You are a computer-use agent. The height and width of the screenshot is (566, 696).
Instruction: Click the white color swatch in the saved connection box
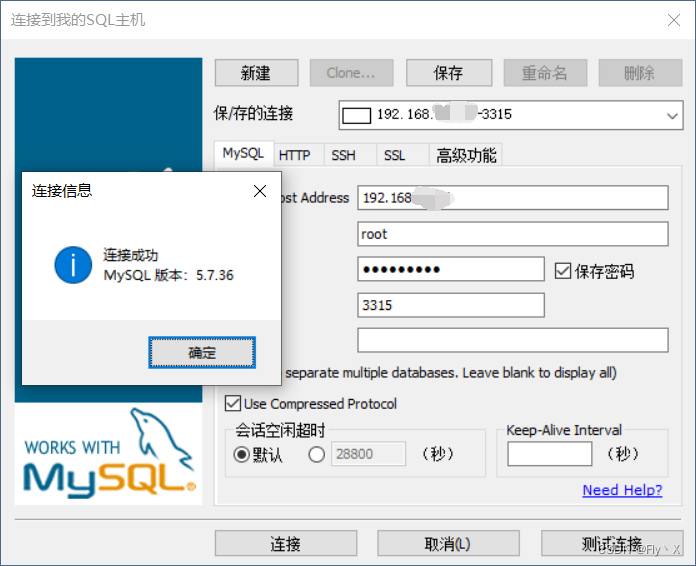tap(356, 115)
